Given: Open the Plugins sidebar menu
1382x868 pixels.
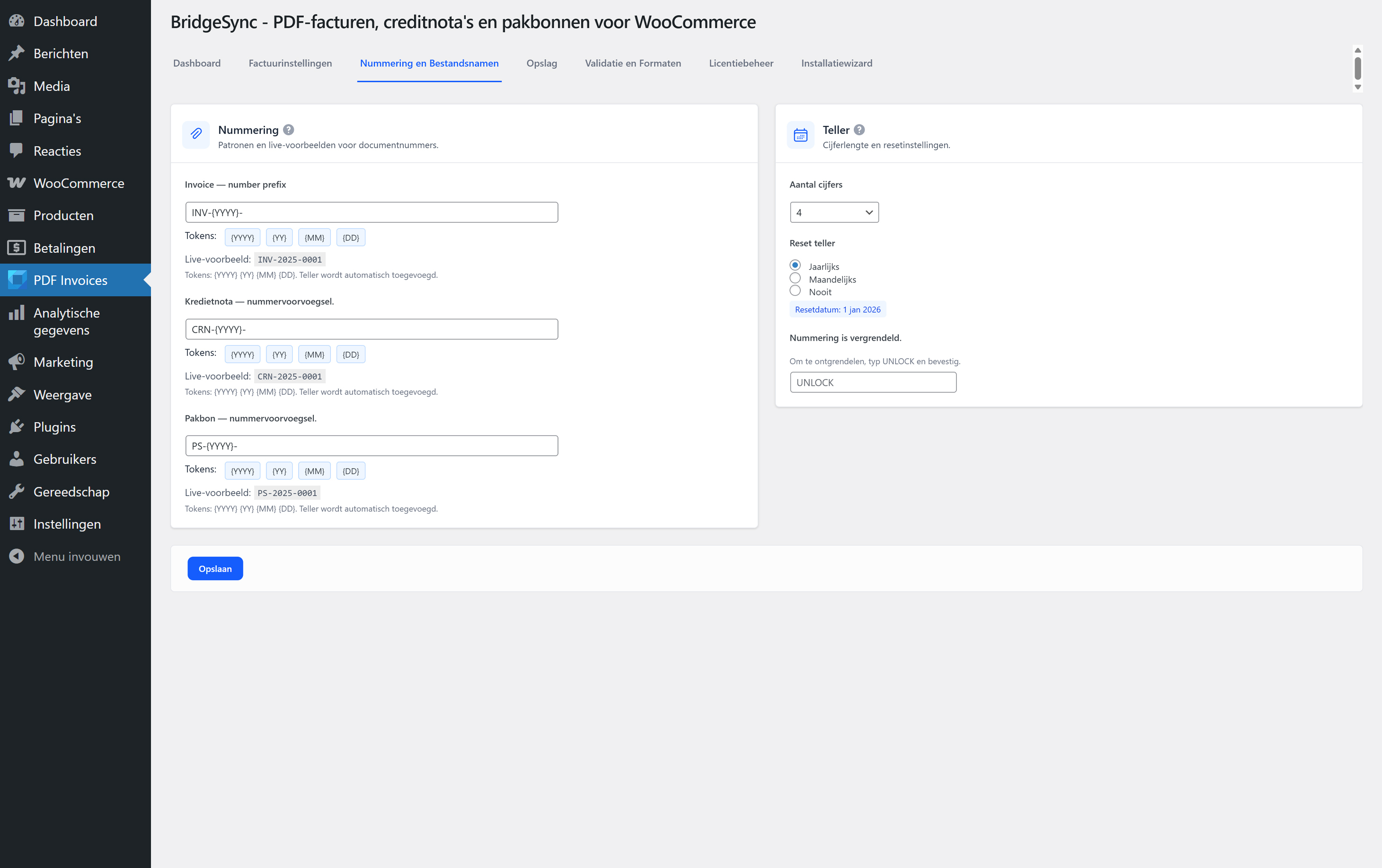Looking at the screenshot, I should point(54,426).
